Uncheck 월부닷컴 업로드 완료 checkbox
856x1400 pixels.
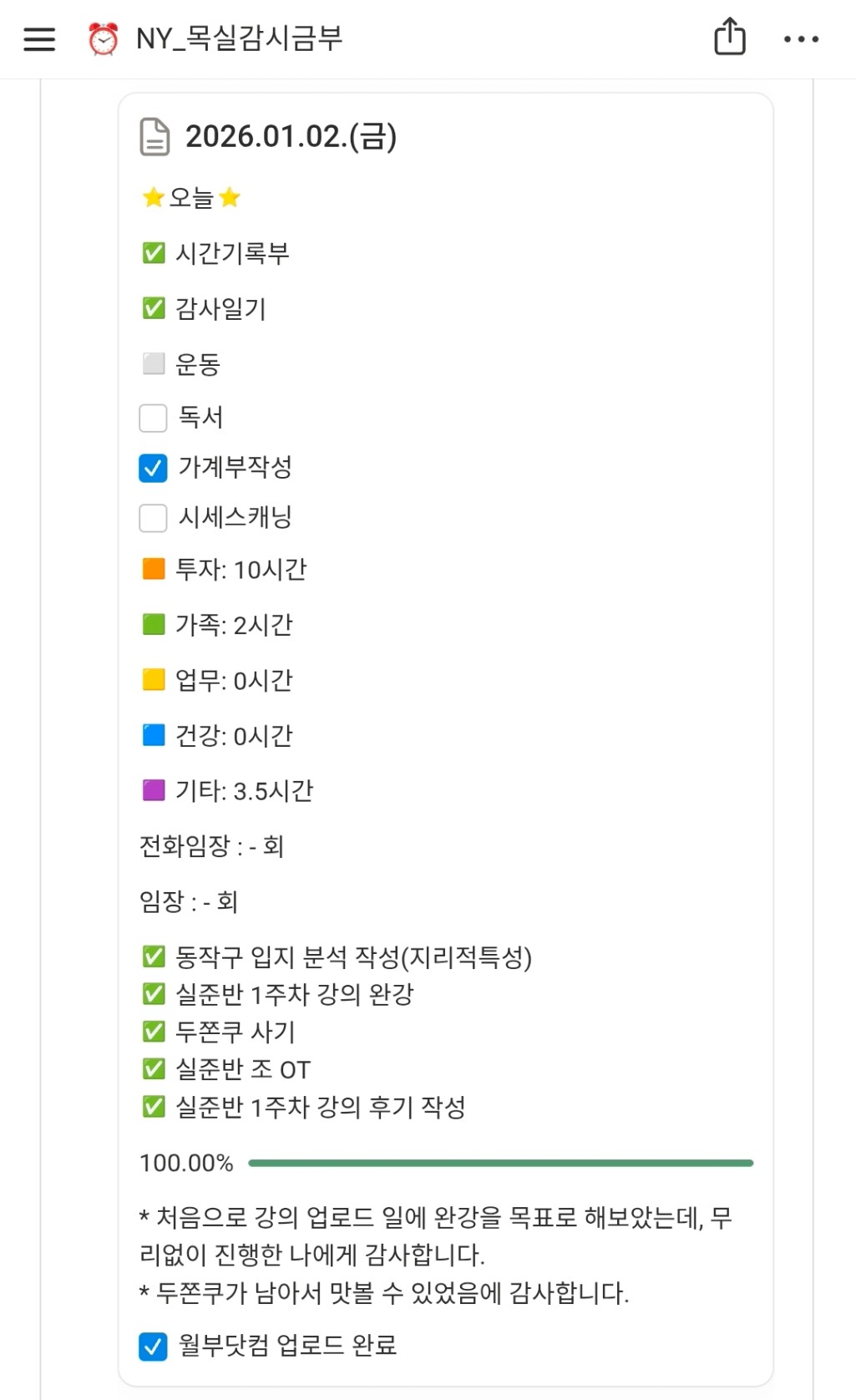(153, 1346)
